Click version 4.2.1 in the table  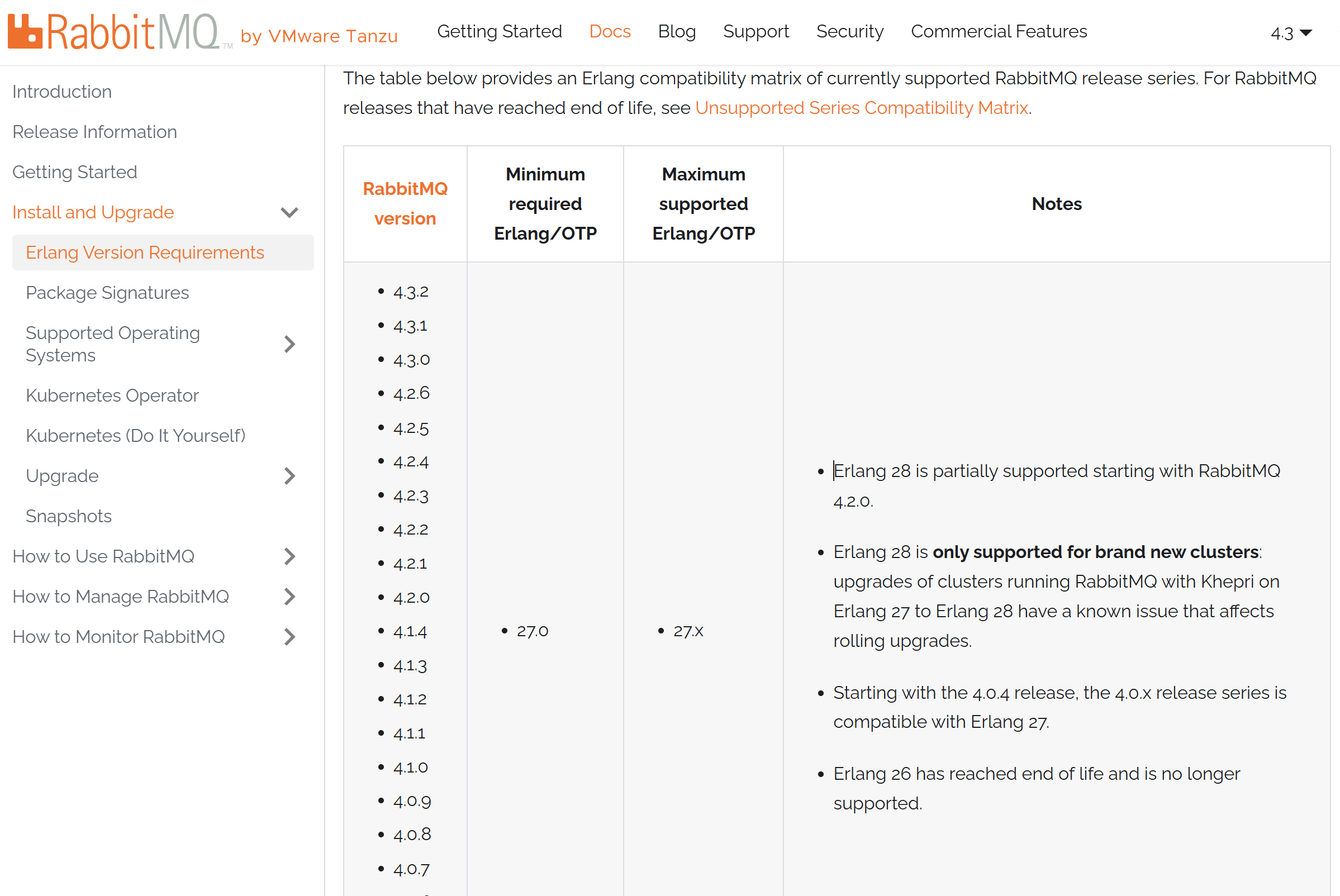click(x=410, y=564)
